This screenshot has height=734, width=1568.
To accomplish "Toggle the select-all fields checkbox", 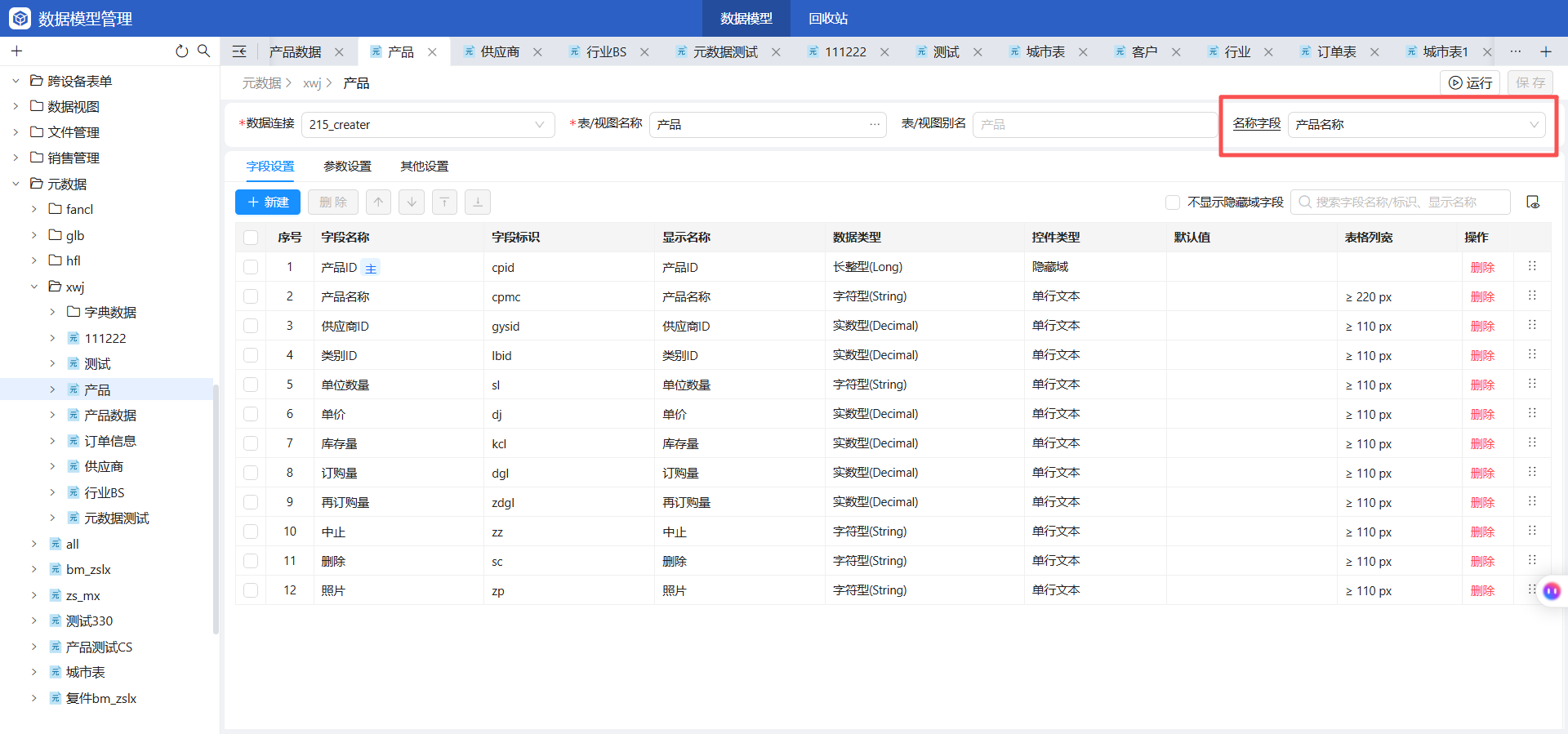I will (x=251, y=238).
